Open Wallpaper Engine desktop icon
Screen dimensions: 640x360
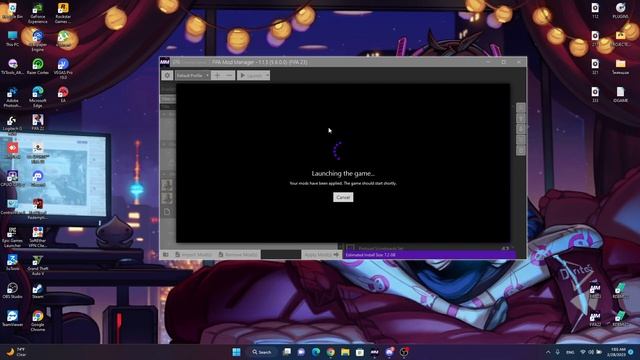pyautogui.click(x=38, y=41)
